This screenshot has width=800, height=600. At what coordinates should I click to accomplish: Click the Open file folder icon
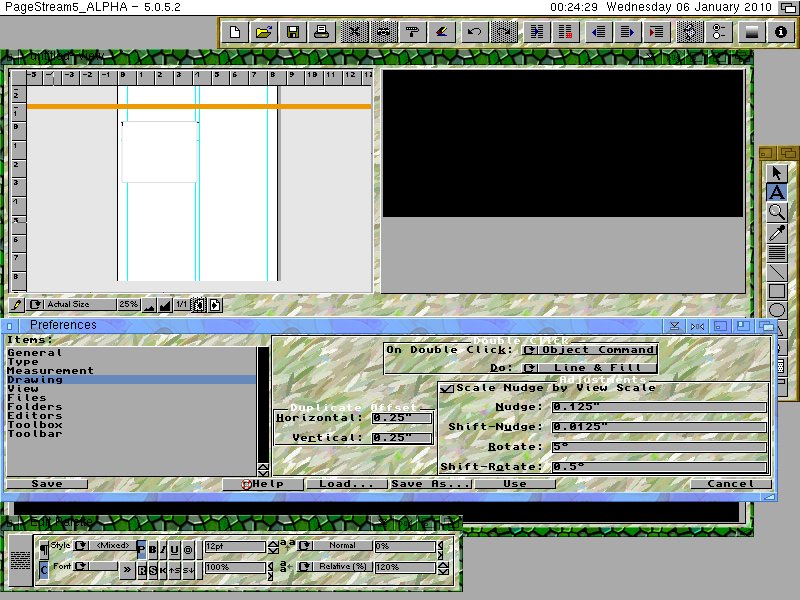[263, 32]
